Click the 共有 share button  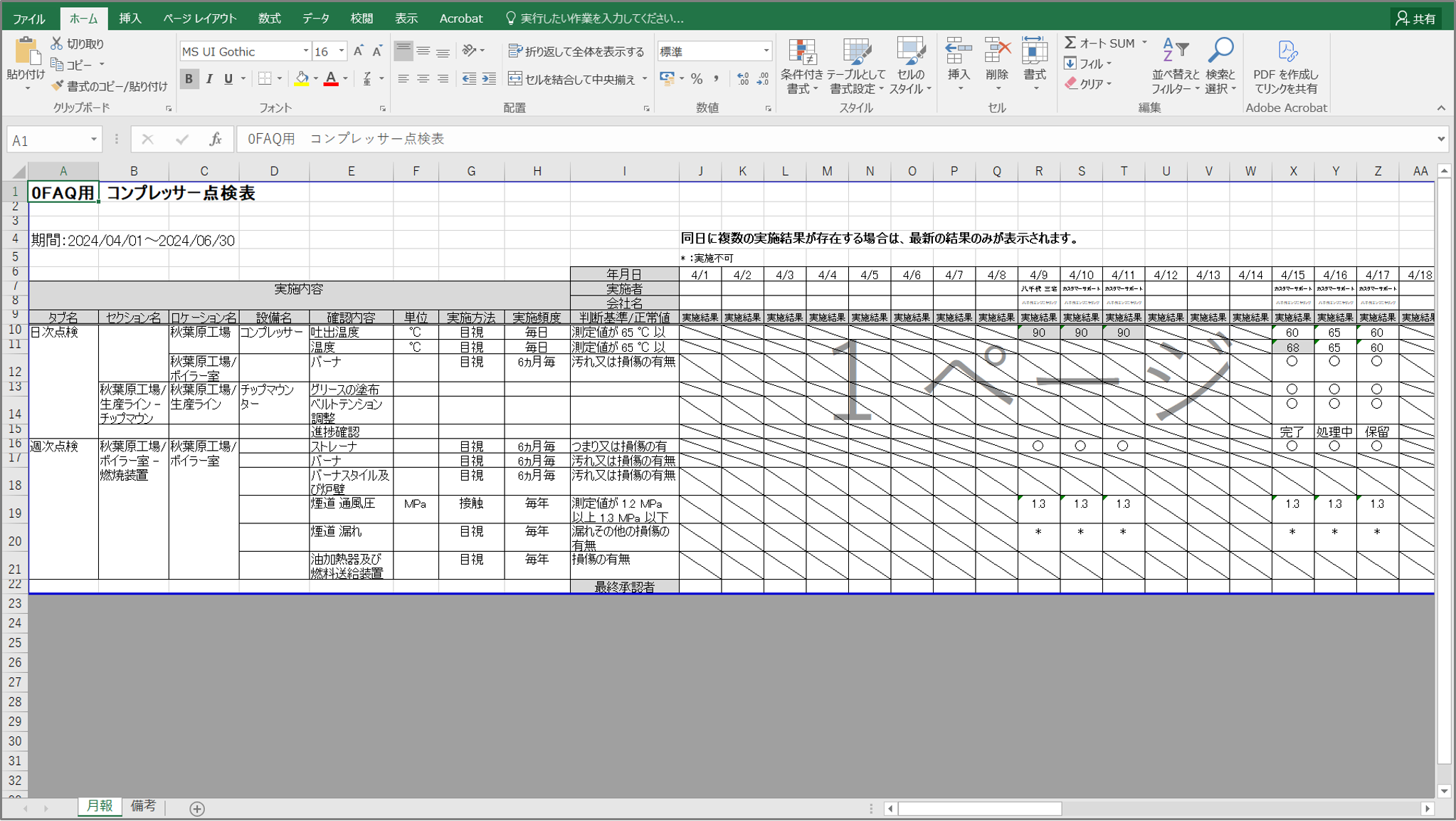click(x=1415, y=19)
